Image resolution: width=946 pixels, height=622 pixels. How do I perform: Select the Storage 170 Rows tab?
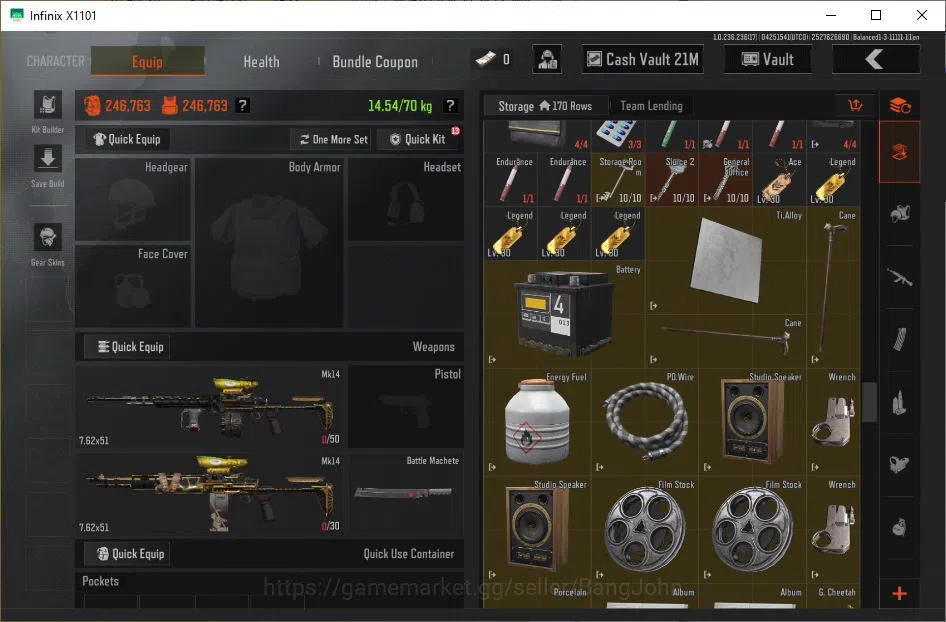click(x=545, y=106)
